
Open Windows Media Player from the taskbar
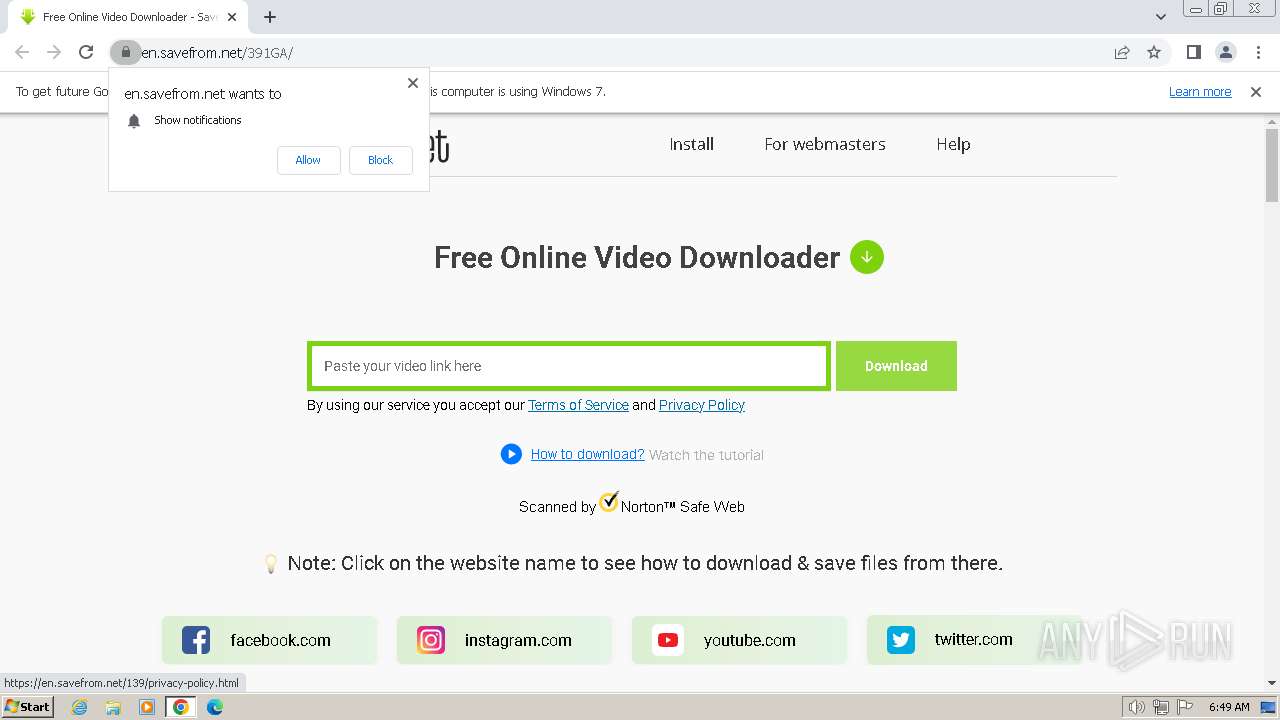tap(147, 707)
